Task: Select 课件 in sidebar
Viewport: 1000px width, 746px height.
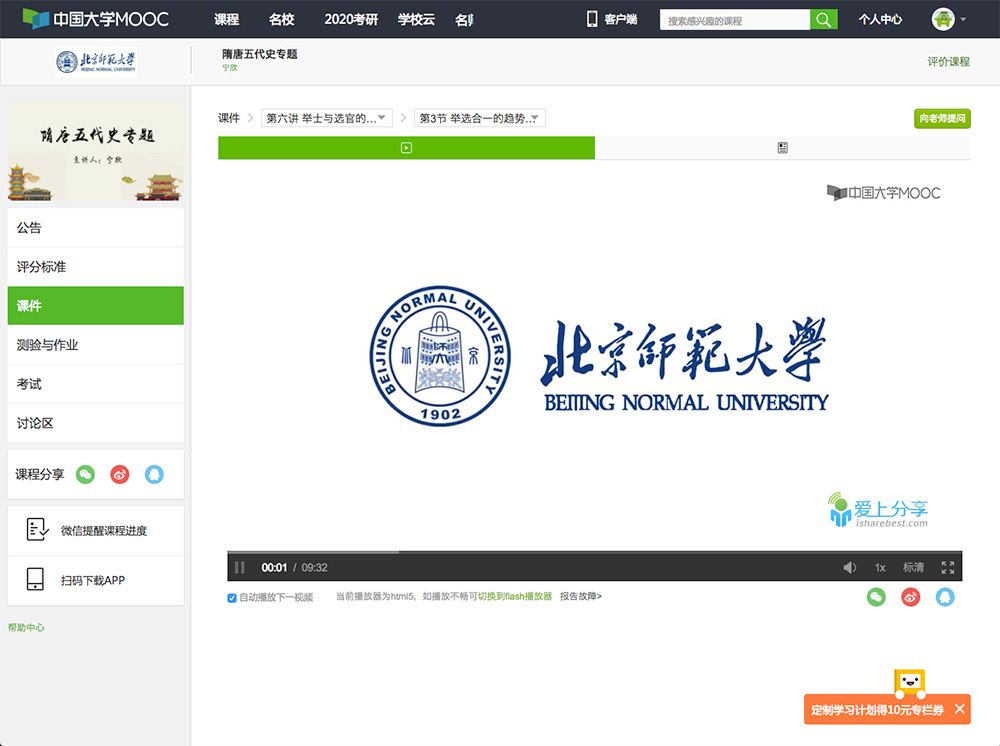Action: (x=96, y=305)
